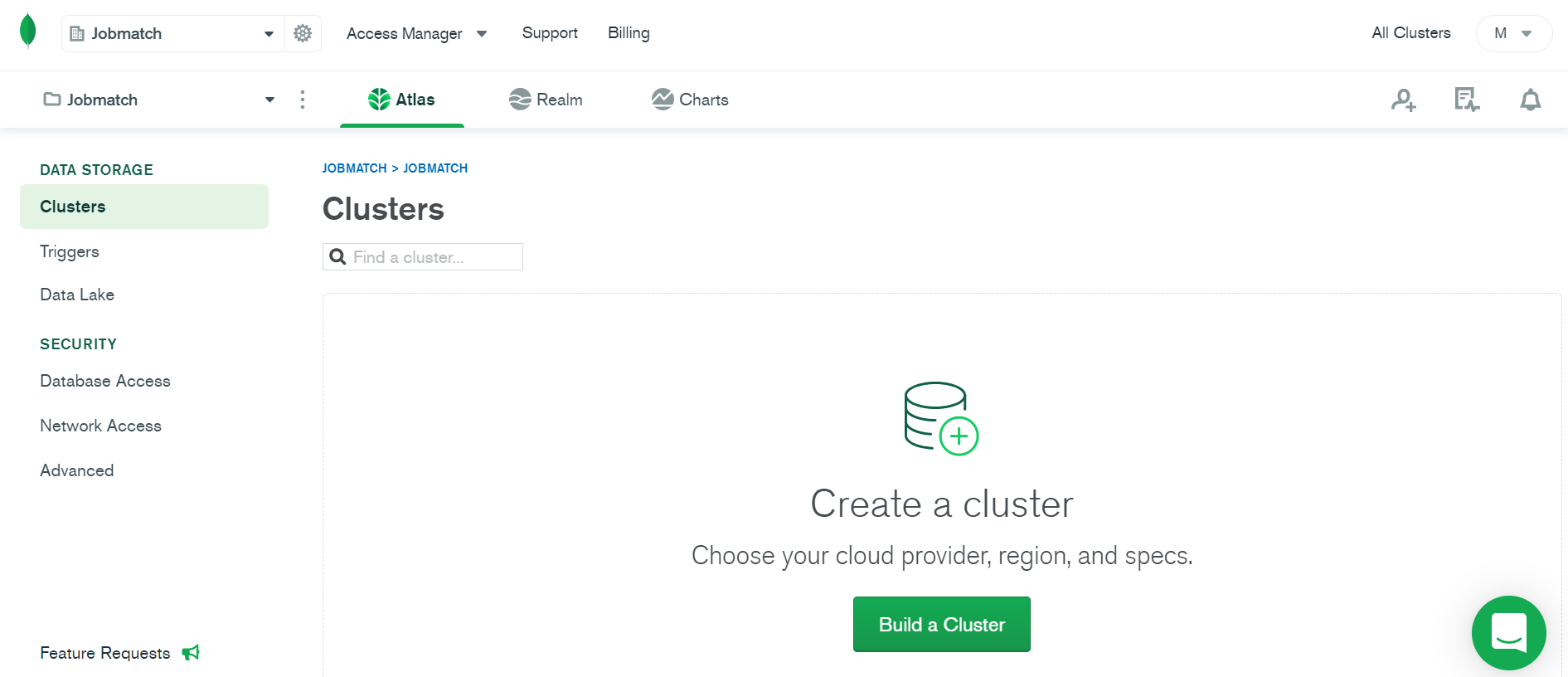The image size is (1568, 677).
Task: Open the project activity feed icon
Action: pyautogui.click(x=1467, y=100)
